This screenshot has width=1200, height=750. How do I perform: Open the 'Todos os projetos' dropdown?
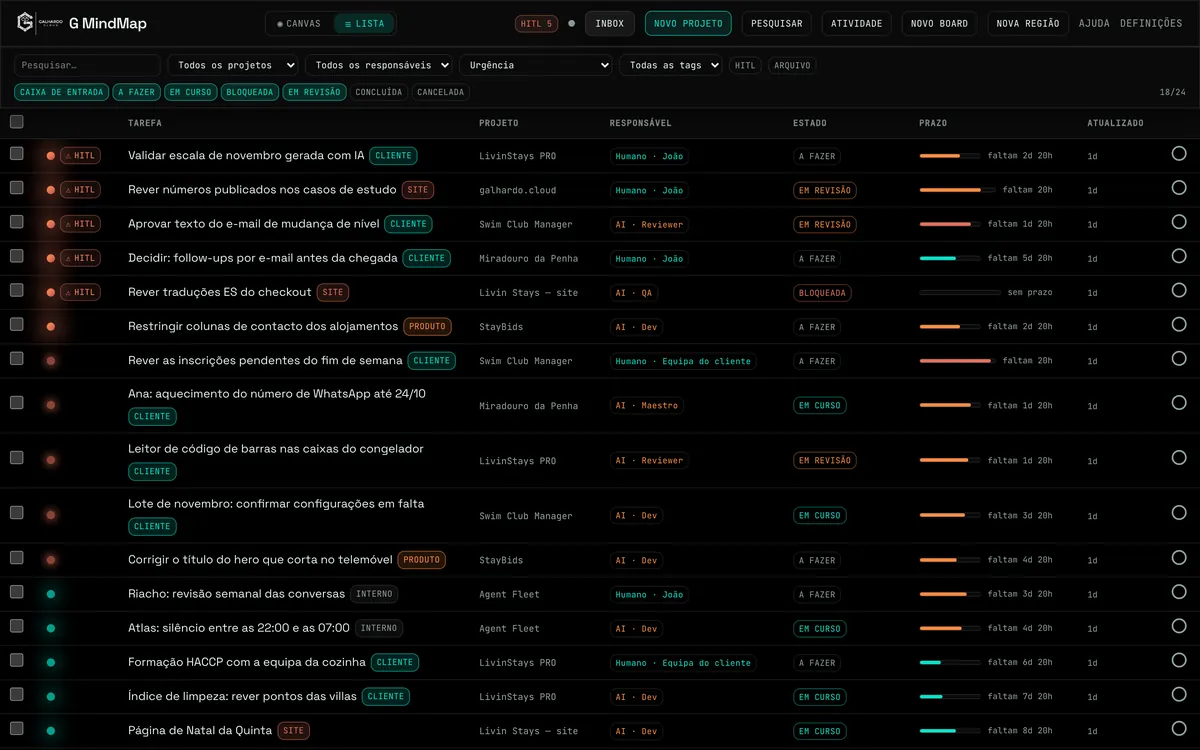click(x=233, y=65)
